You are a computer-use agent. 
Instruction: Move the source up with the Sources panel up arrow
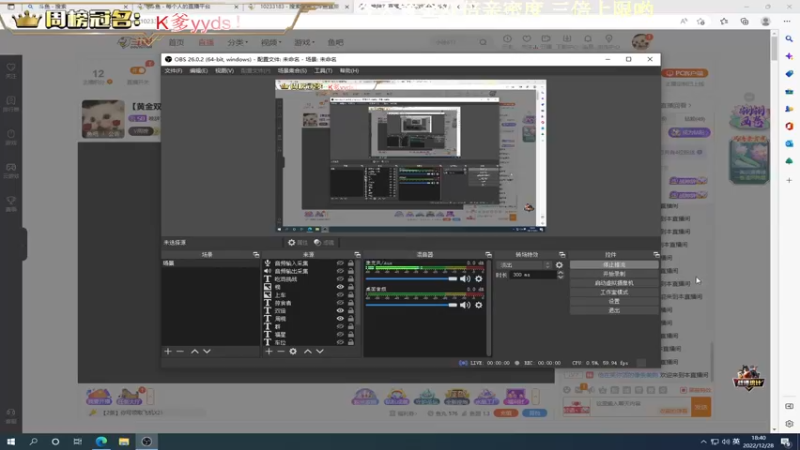point(308,352)
